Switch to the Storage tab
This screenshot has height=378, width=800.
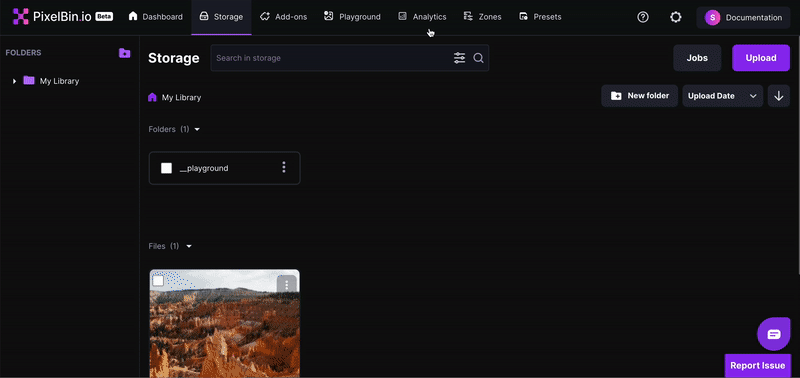point(221,17)
